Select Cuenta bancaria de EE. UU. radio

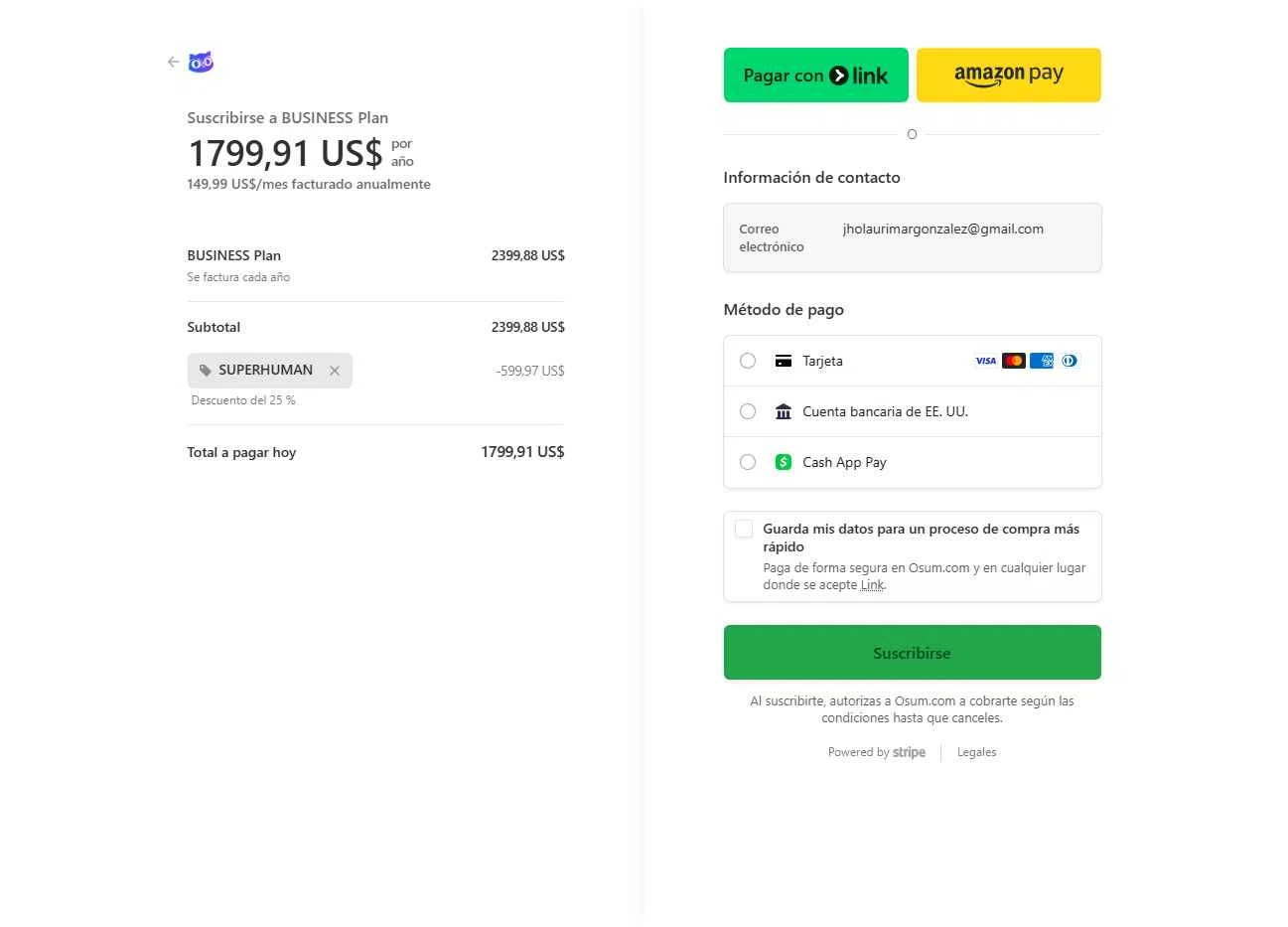click(748, 411)
